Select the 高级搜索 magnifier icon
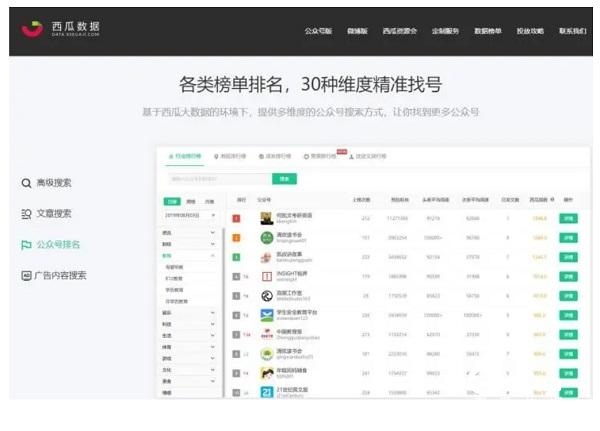This screenshot has width=600, height=431. point(26,183)
